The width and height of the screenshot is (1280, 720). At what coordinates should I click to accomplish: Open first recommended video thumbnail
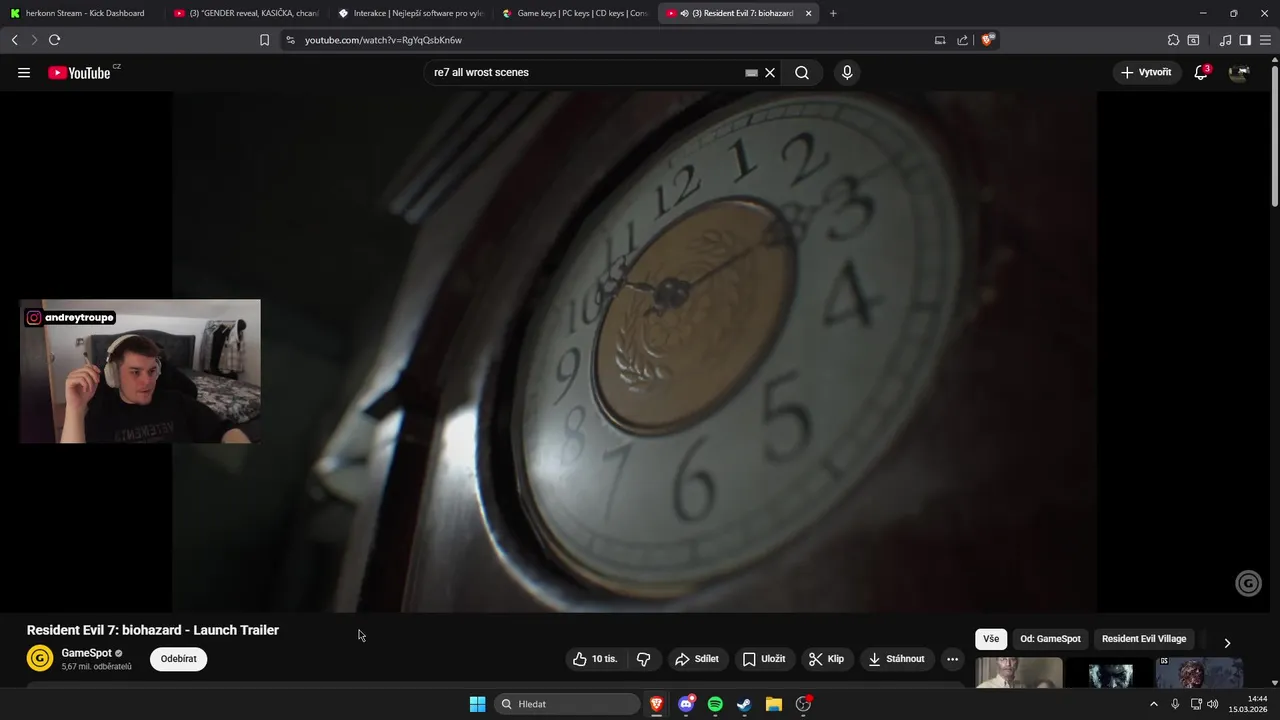1019,672
